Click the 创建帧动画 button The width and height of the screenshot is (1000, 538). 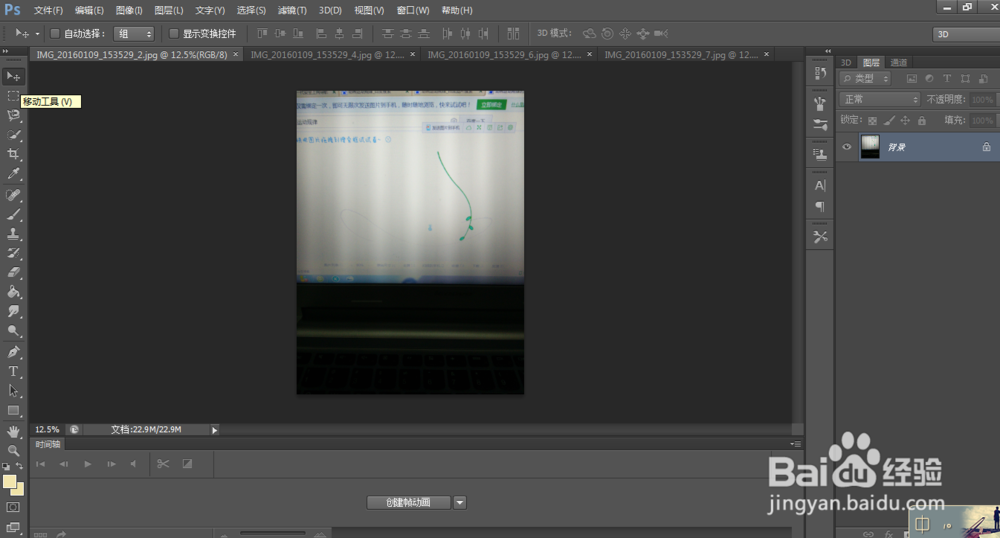pos(409,502)
